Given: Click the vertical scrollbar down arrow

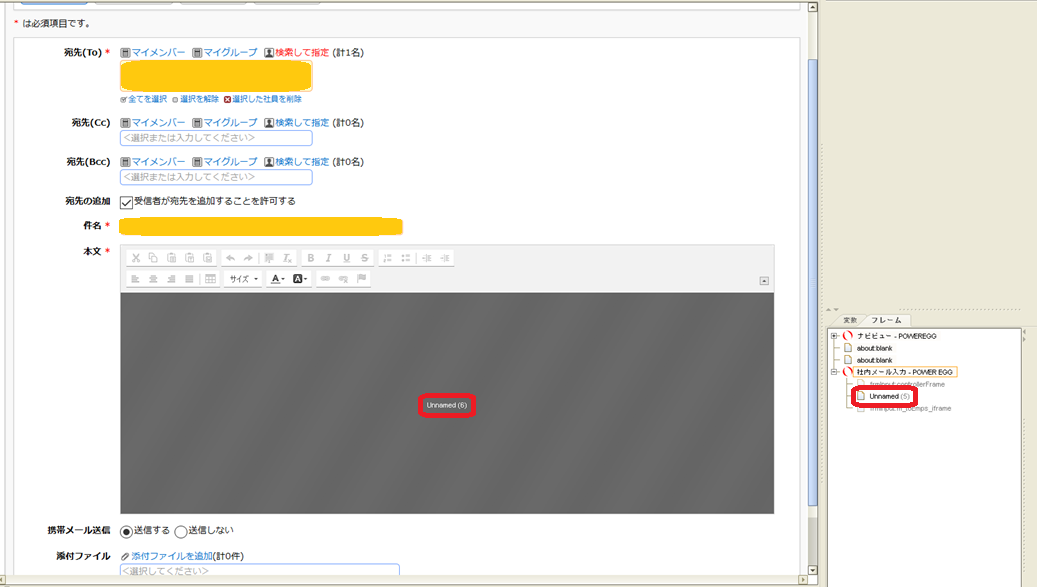Looking at the screenshot, I should tap(813, 570).
